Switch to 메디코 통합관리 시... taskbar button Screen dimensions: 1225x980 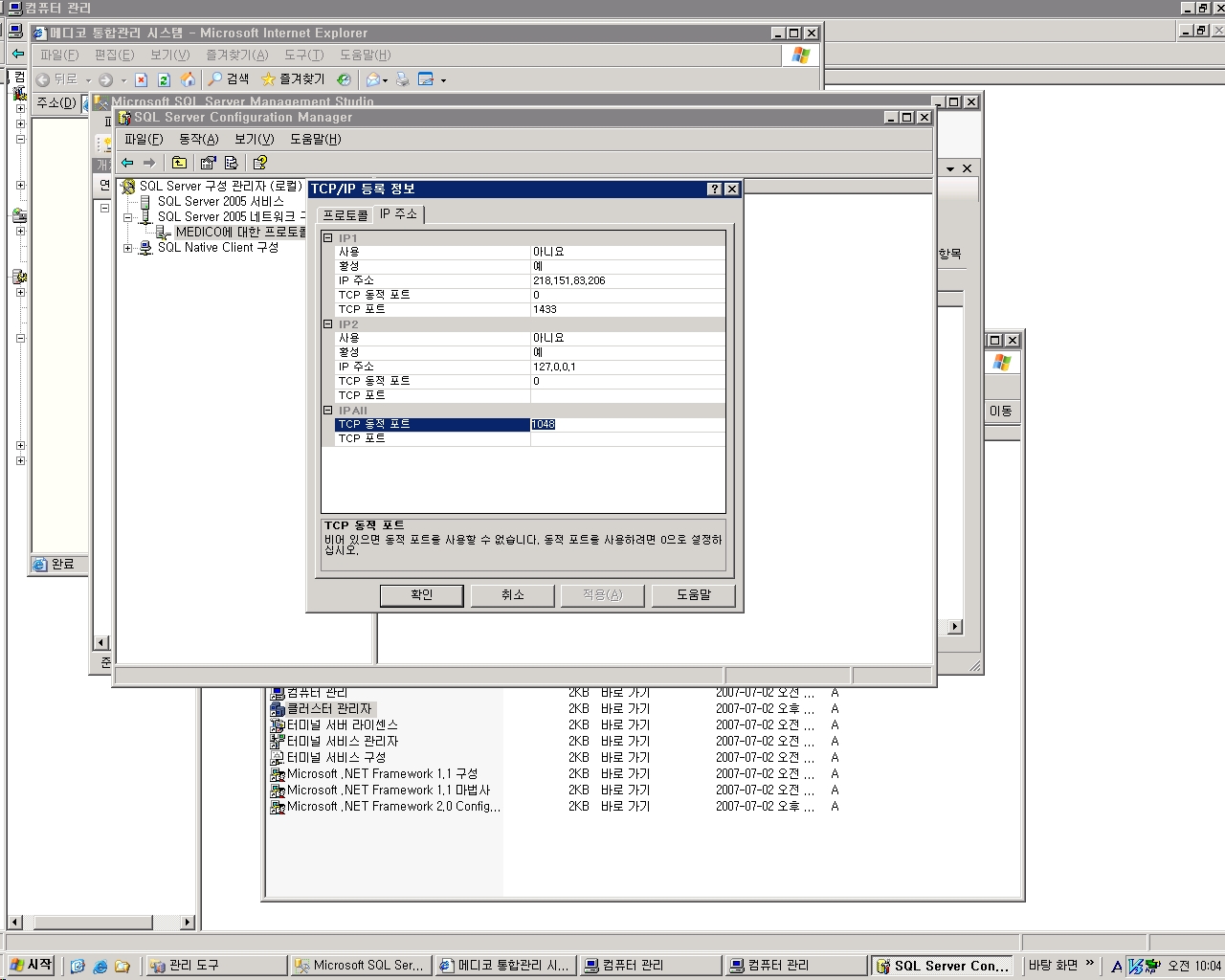[x=504, y=966]
